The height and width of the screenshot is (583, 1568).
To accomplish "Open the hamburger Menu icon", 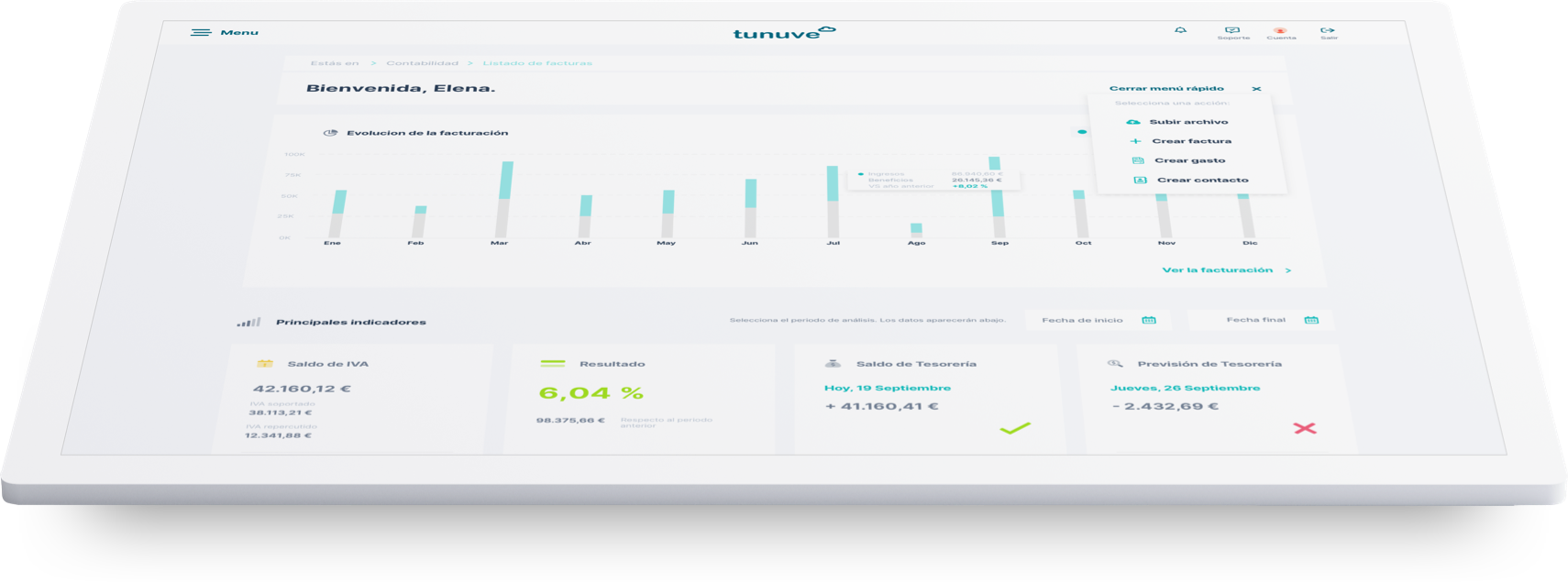I will pyautogui.click(x=201, y=32).
